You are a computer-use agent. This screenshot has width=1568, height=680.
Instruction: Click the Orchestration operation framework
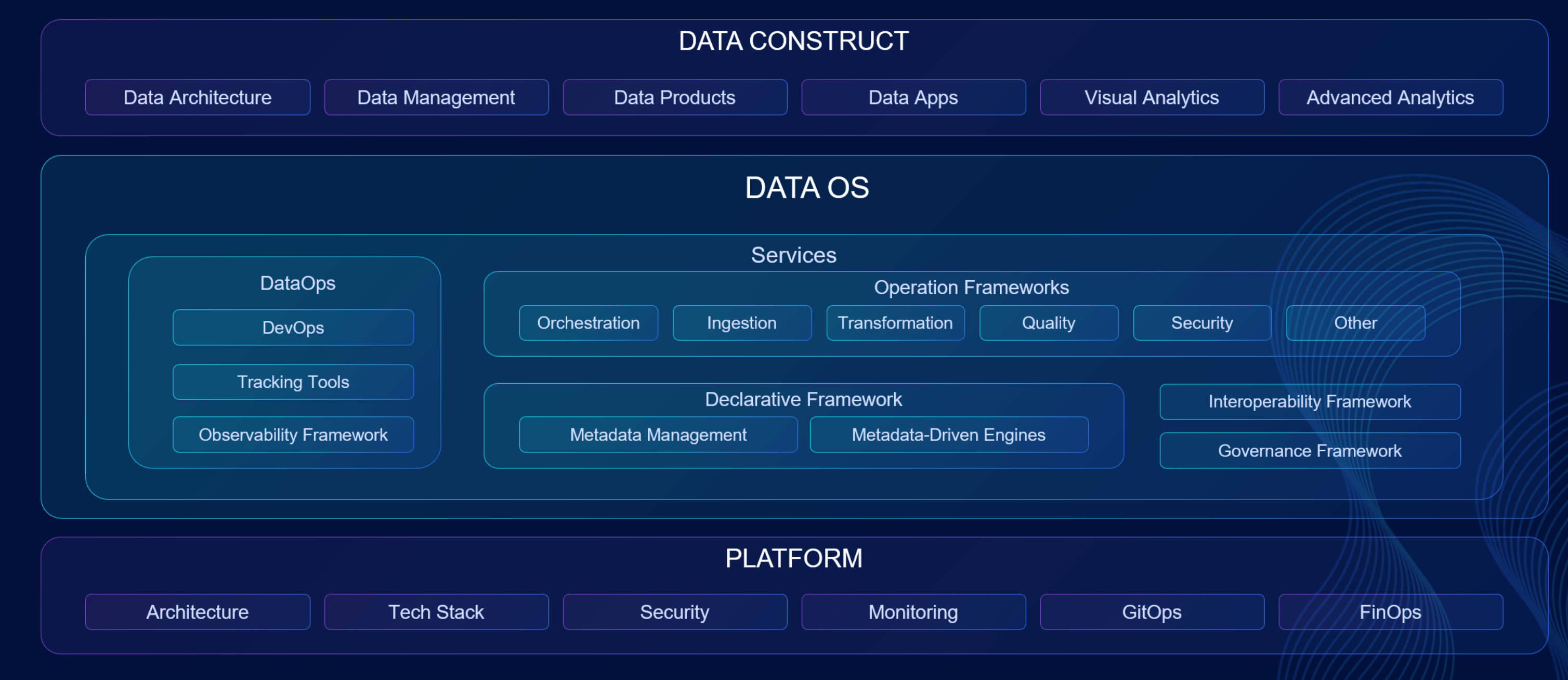[588, 323]
